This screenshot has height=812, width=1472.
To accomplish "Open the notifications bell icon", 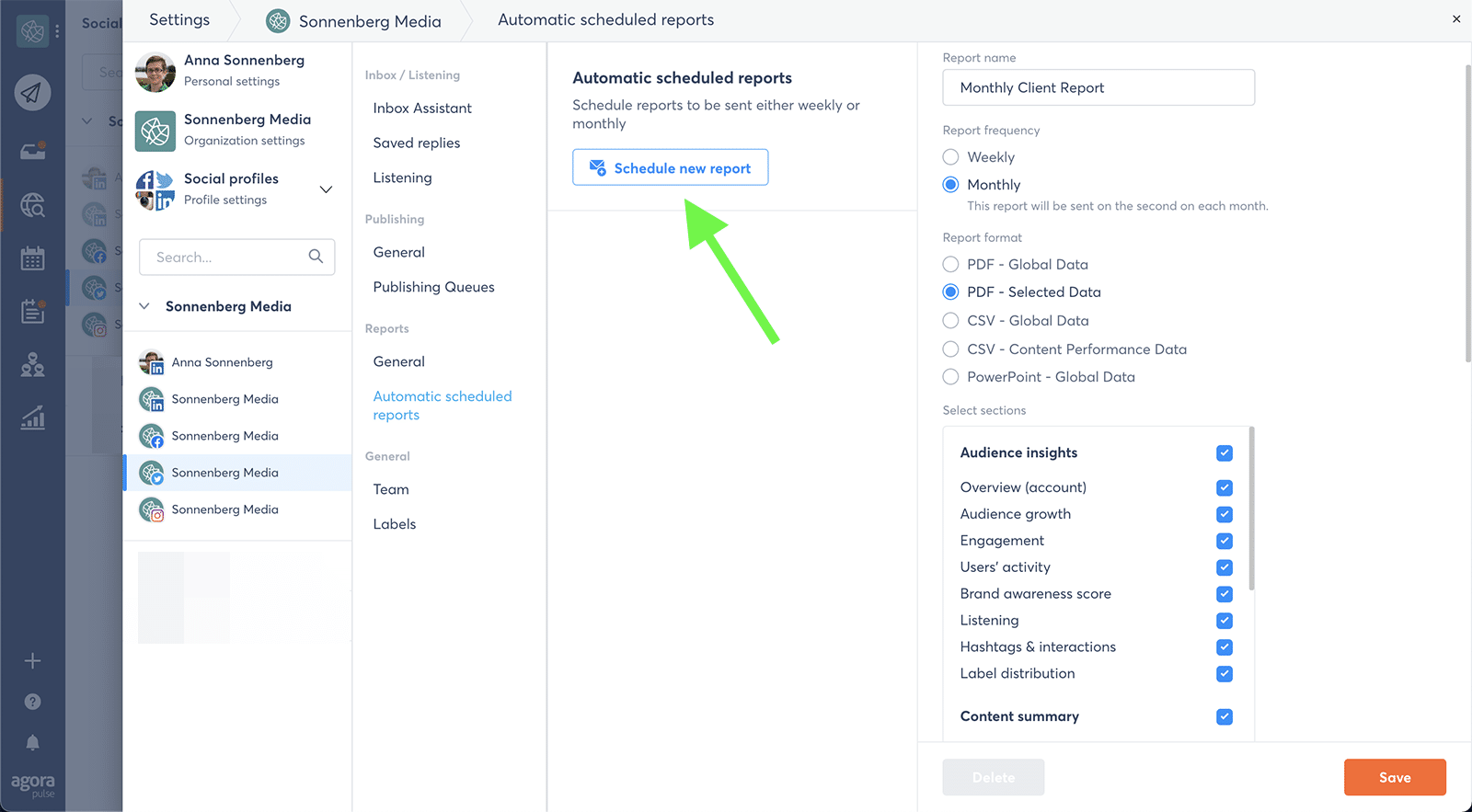I will pyautogui.click(x=32, y=742).
